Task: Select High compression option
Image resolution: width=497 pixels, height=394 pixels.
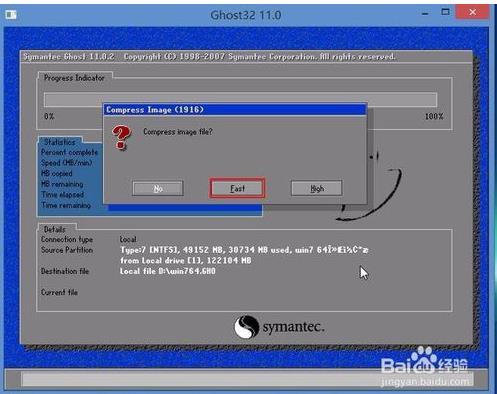Action: click(317, 189)
